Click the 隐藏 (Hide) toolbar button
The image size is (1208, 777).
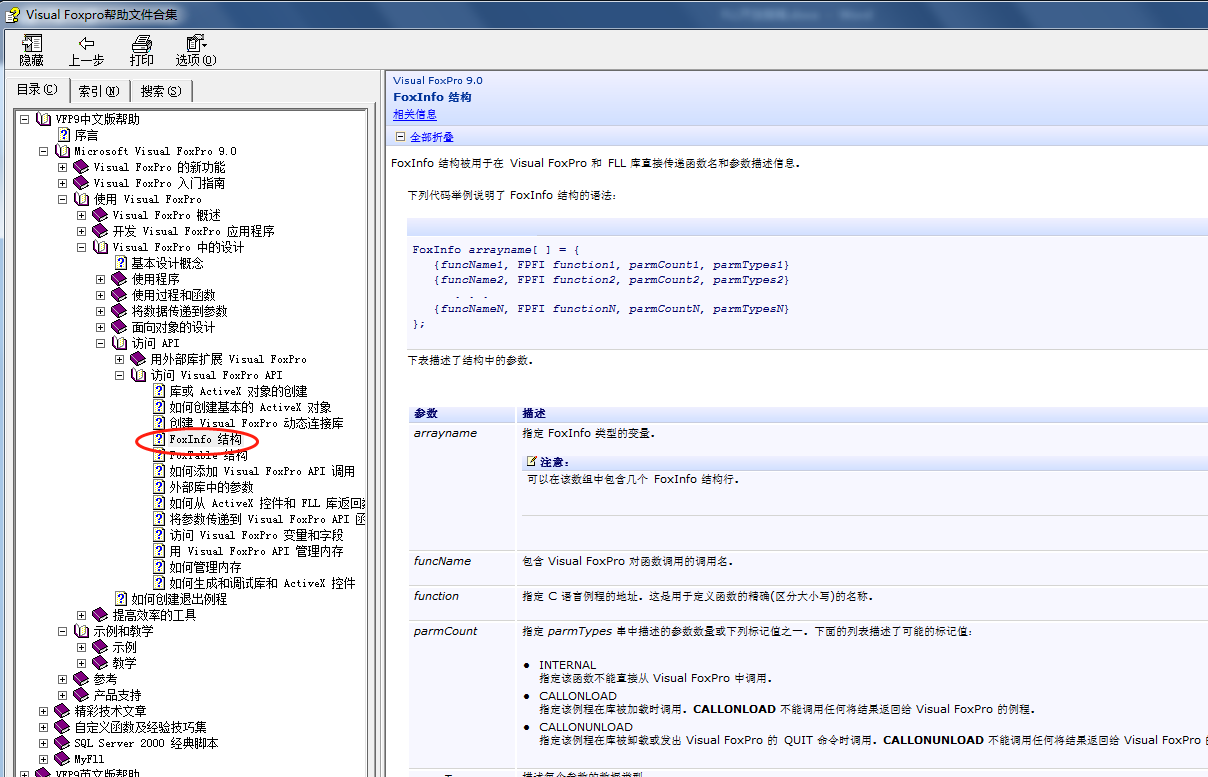[32, 50]
